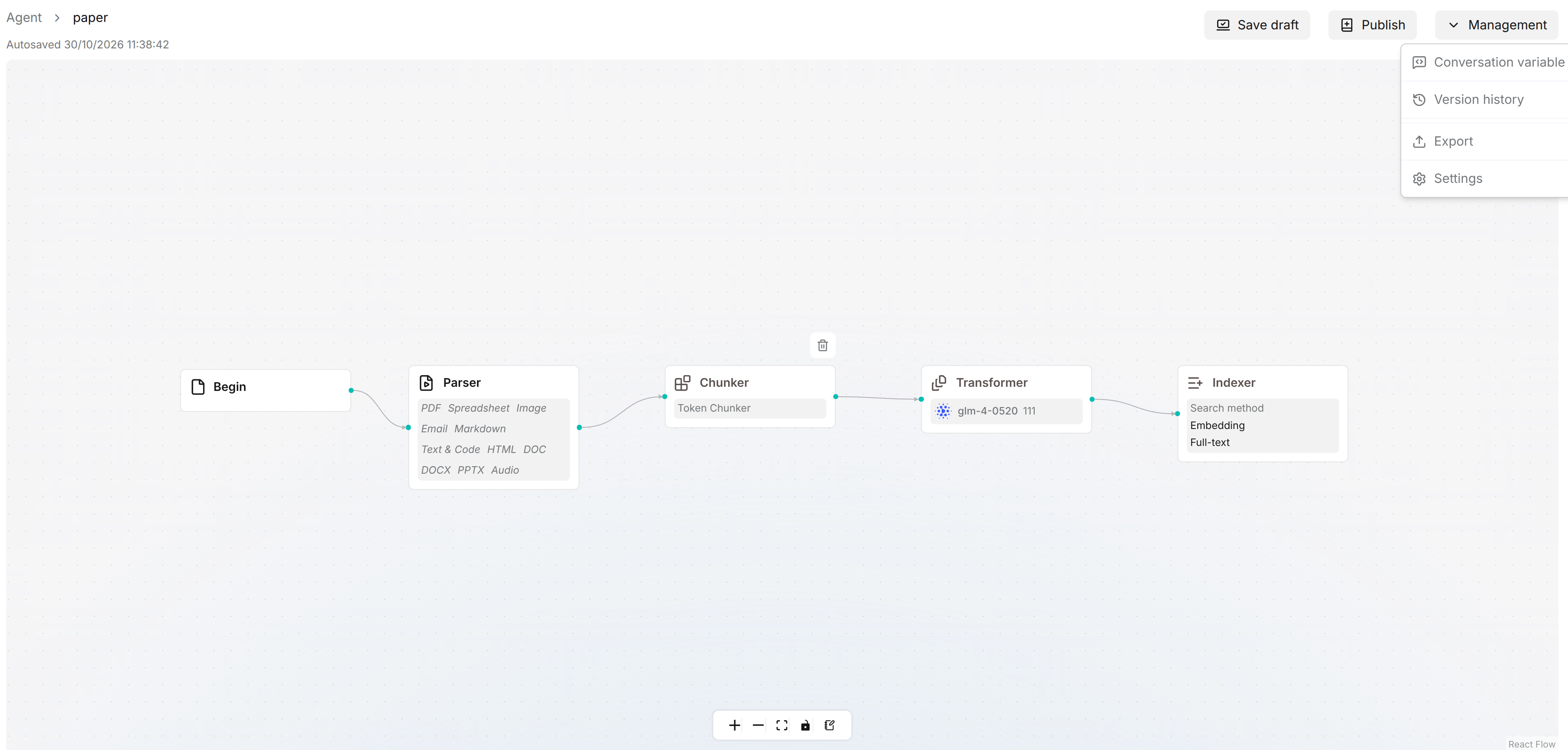1568x750 pixels.
Task: Click the Save draft button
Action: tap(1257, 25)
